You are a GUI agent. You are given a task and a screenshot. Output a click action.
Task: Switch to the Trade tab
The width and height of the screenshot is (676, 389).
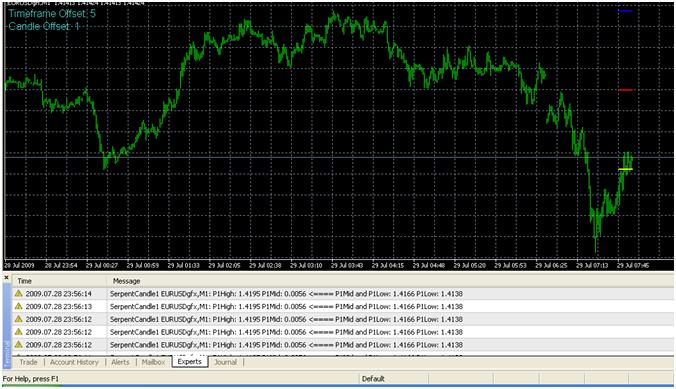coord(28,362)
